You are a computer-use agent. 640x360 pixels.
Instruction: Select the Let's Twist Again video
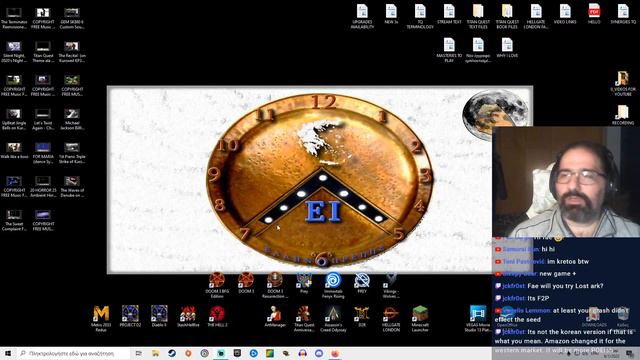43,119
